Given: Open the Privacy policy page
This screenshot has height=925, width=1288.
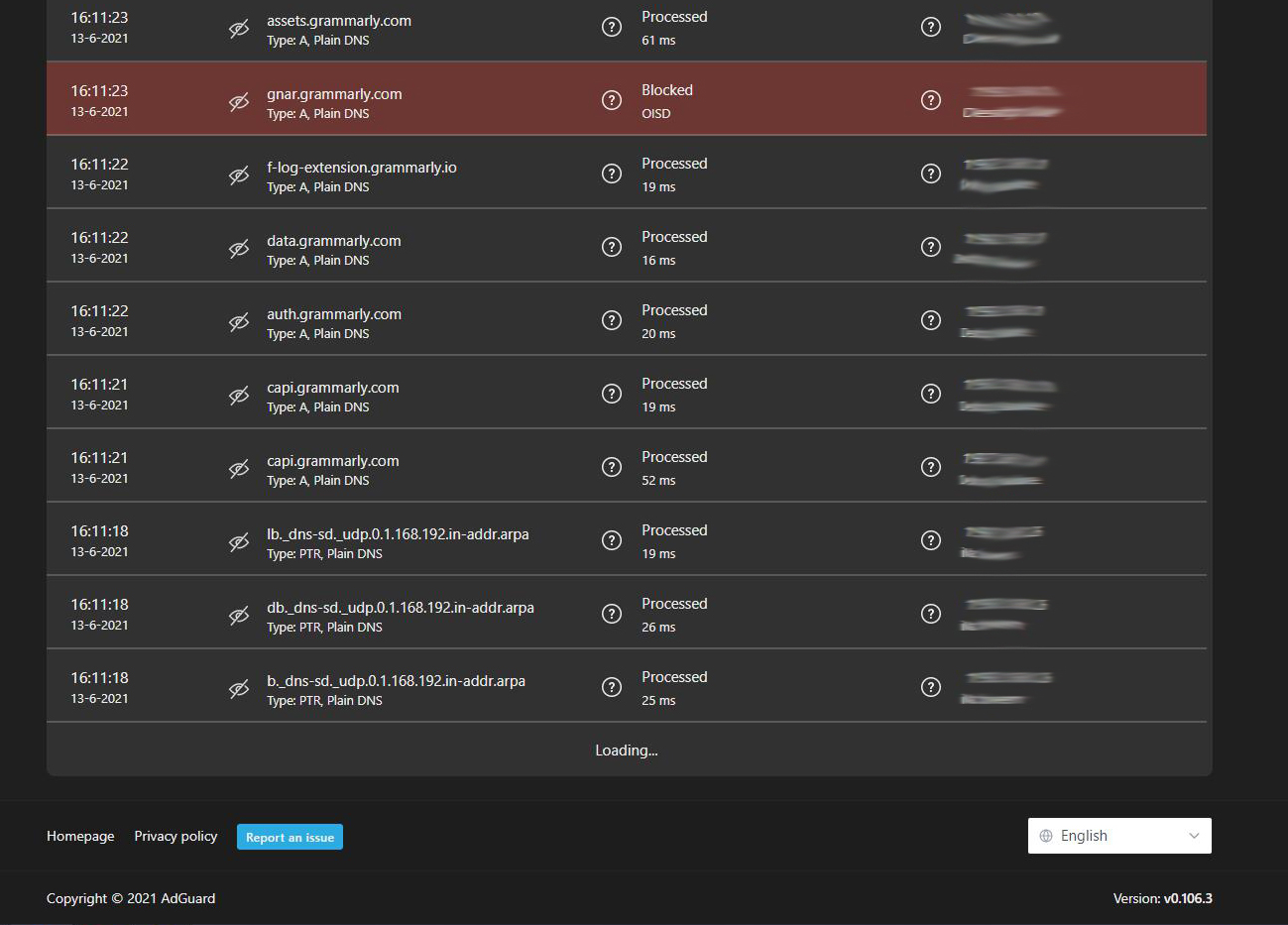Looking at the screenshot, I should point(176,836).
